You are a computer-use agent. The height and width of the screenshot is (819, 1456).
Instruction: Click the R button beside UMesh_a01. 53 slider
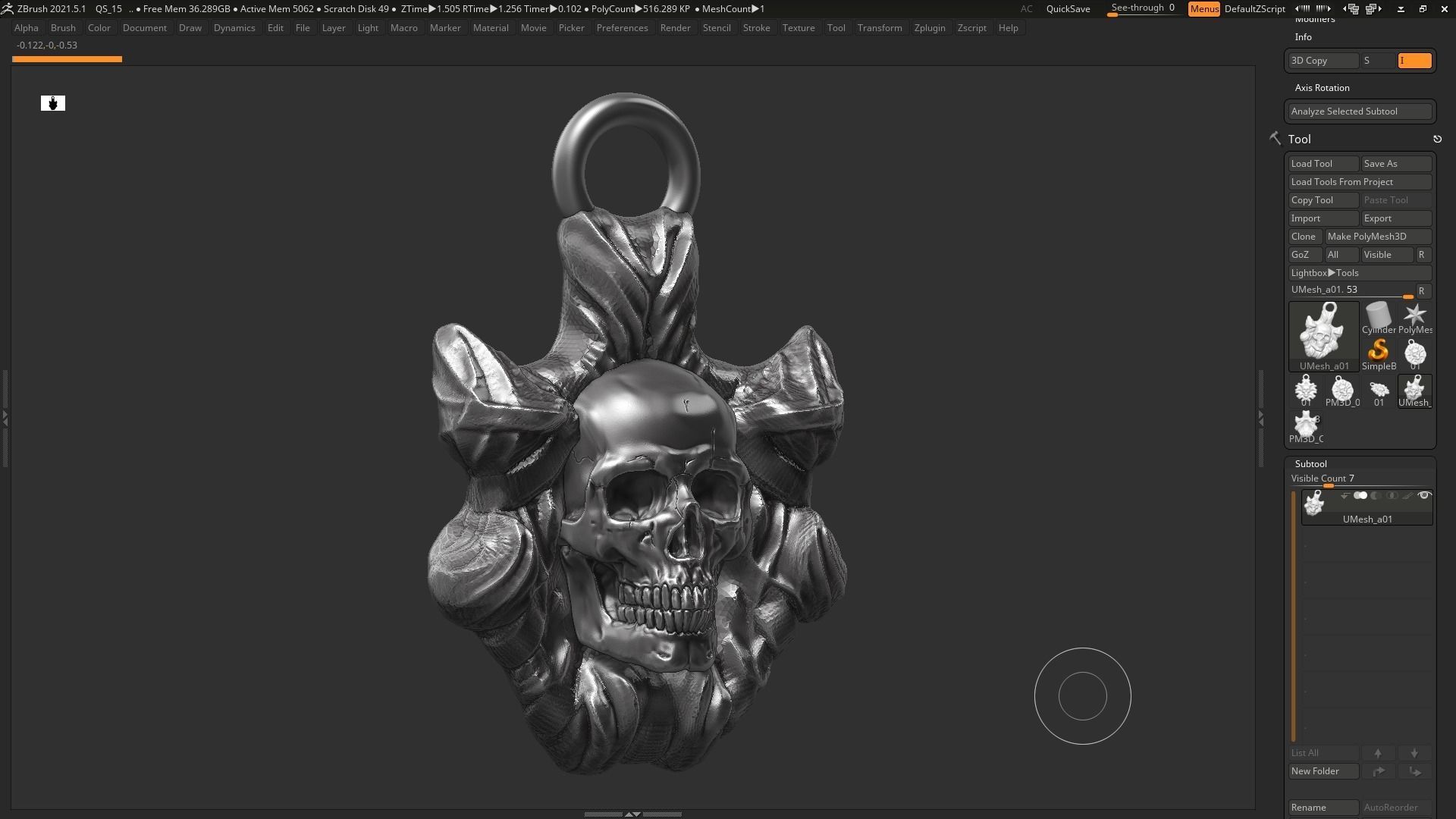[x=1422, y=291]
